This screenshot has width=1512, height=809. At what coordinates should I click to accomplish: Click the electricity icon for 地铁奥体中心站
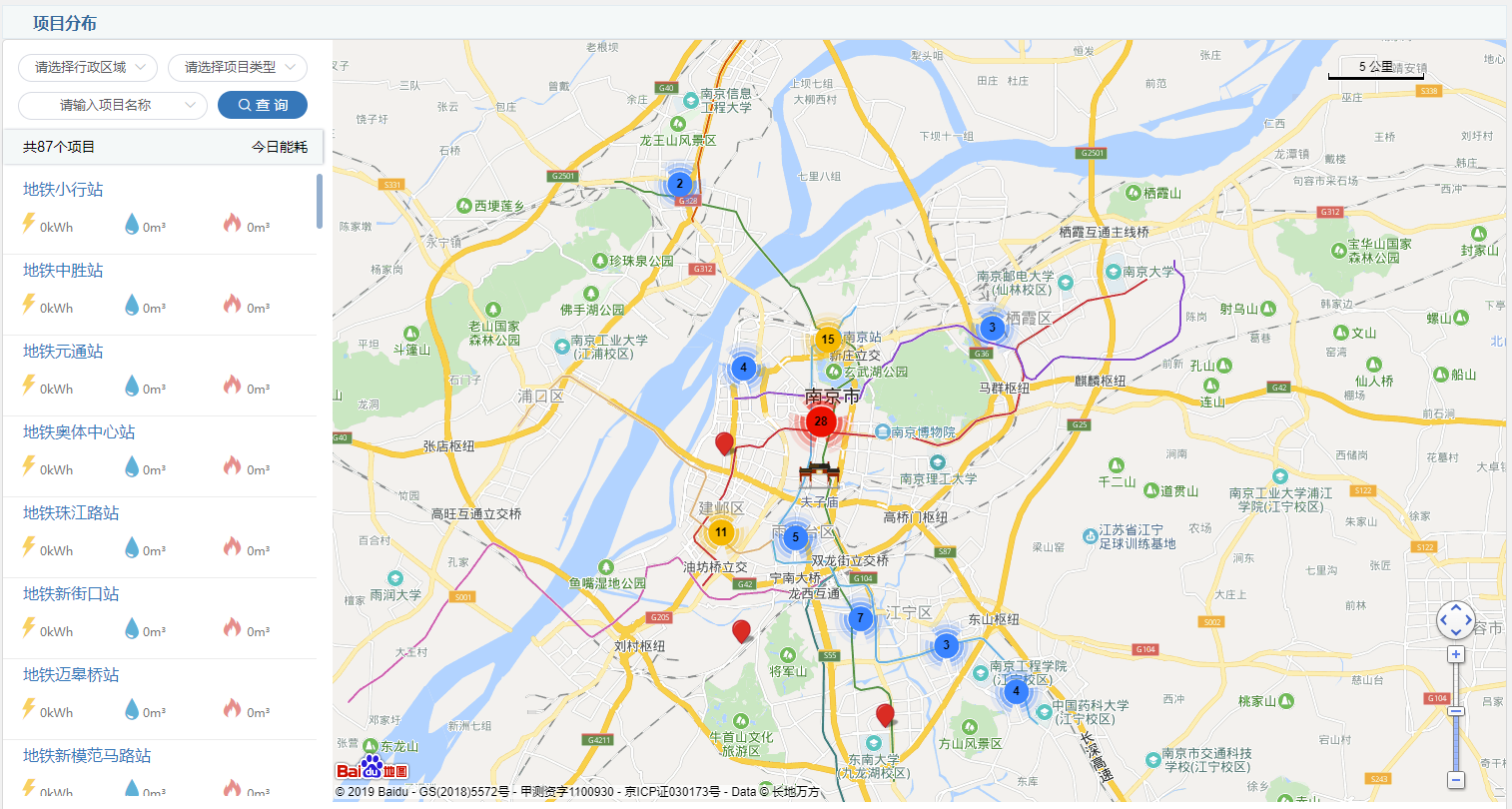[x=29, y=465]
